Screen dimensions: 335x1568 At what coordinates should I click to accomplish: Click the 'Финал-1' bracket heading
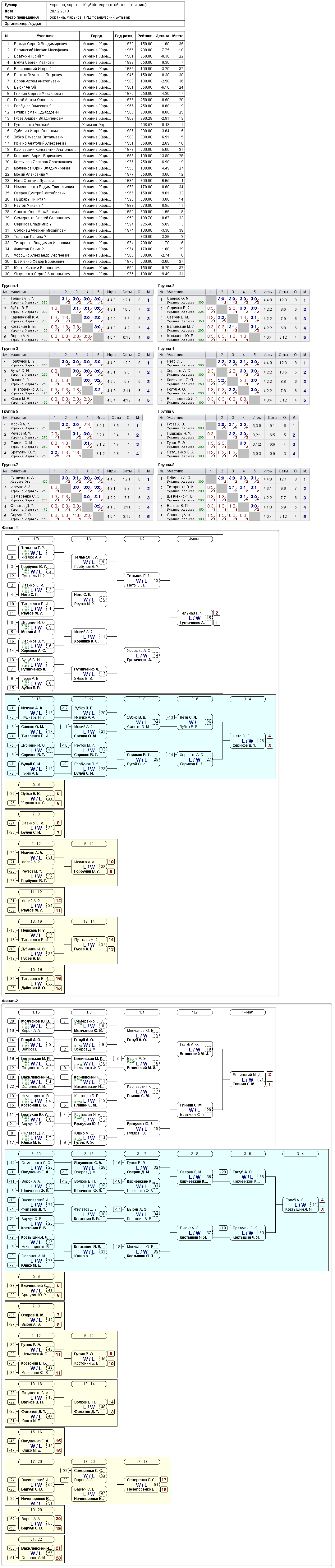click(10, 528)
